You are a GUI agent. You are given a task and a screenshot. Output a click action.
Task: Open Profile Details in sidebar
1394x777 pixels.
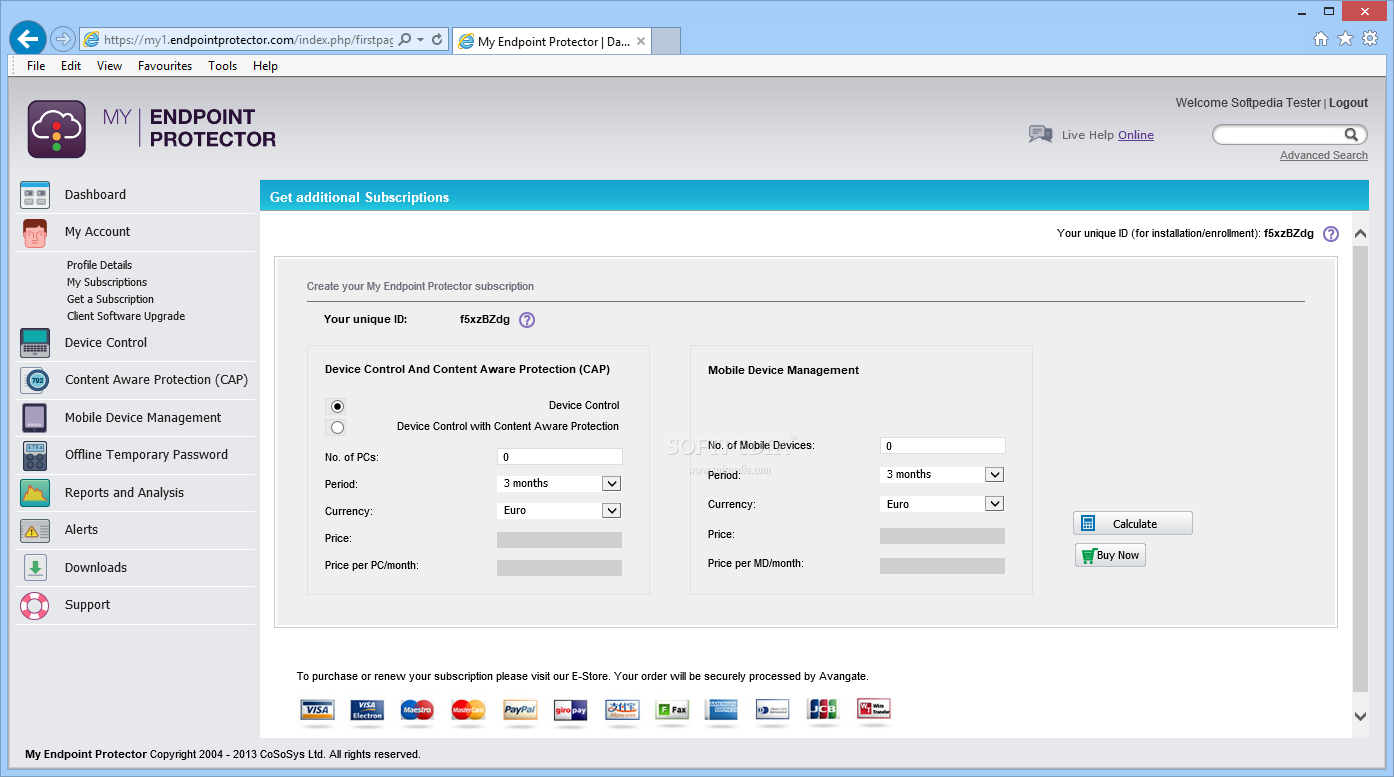100,265
